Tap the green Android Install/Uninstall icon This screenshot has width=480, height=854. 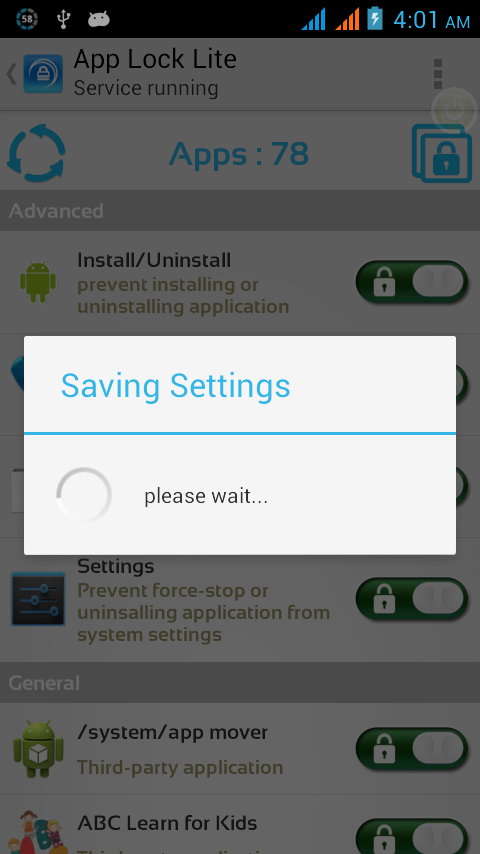tap(38, 282)
